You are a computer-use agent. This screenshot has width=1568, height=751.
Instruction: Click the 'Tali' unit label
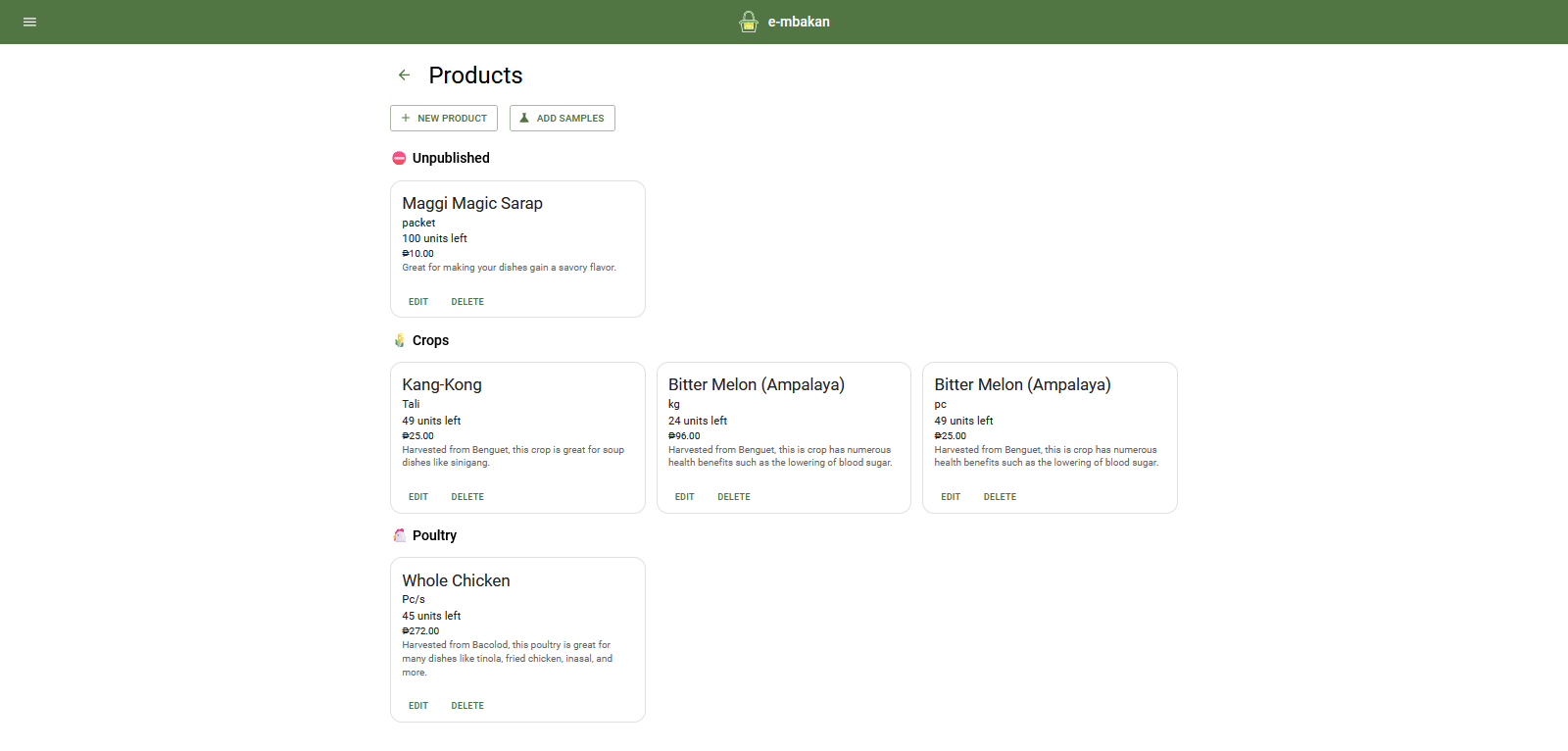click(411, 404)
